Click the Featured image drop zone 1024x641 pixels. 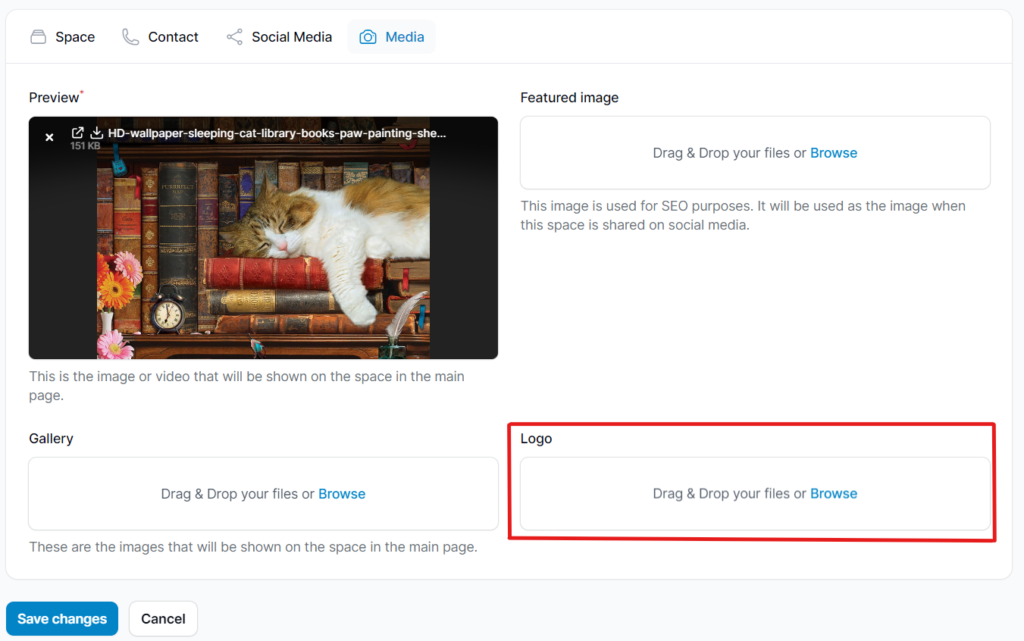(x=755, y=153)
